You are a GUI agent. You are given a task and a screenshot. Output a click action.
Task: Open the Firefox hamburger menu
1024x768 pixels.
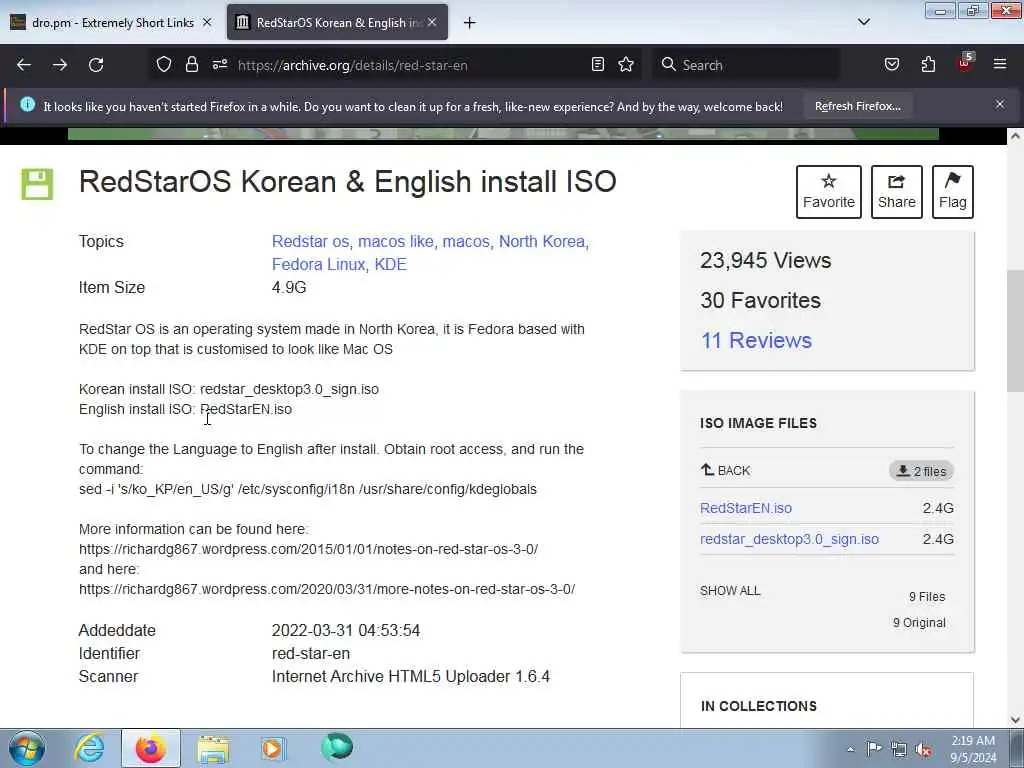[x=1000, y=64]
